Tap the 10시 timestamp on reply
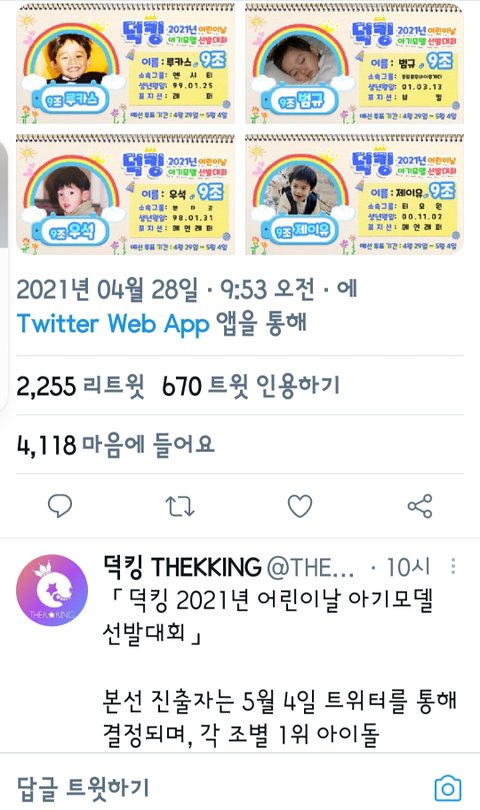 click(x=408, y=567)
